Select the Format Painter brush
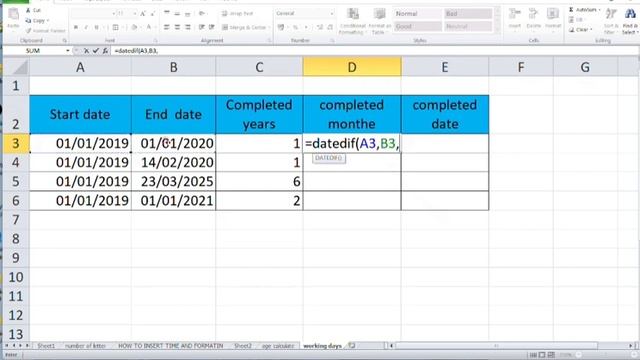The width and height of the screenshot is (640, 360). click(28, 30)
